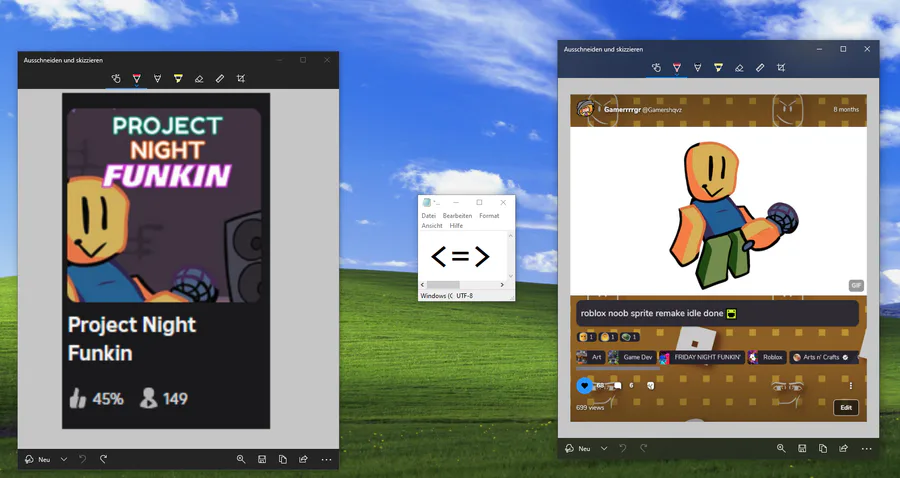Select ballpoint pen in Gamerrrrgr post window
Image resolution: width=900 pixels, height=478 pixels.
(677, 68)
